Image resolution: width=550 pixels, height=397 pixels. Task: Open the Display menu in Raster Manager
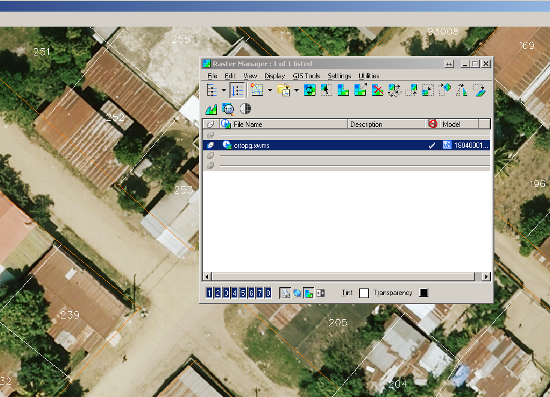[x=275, y=76]
